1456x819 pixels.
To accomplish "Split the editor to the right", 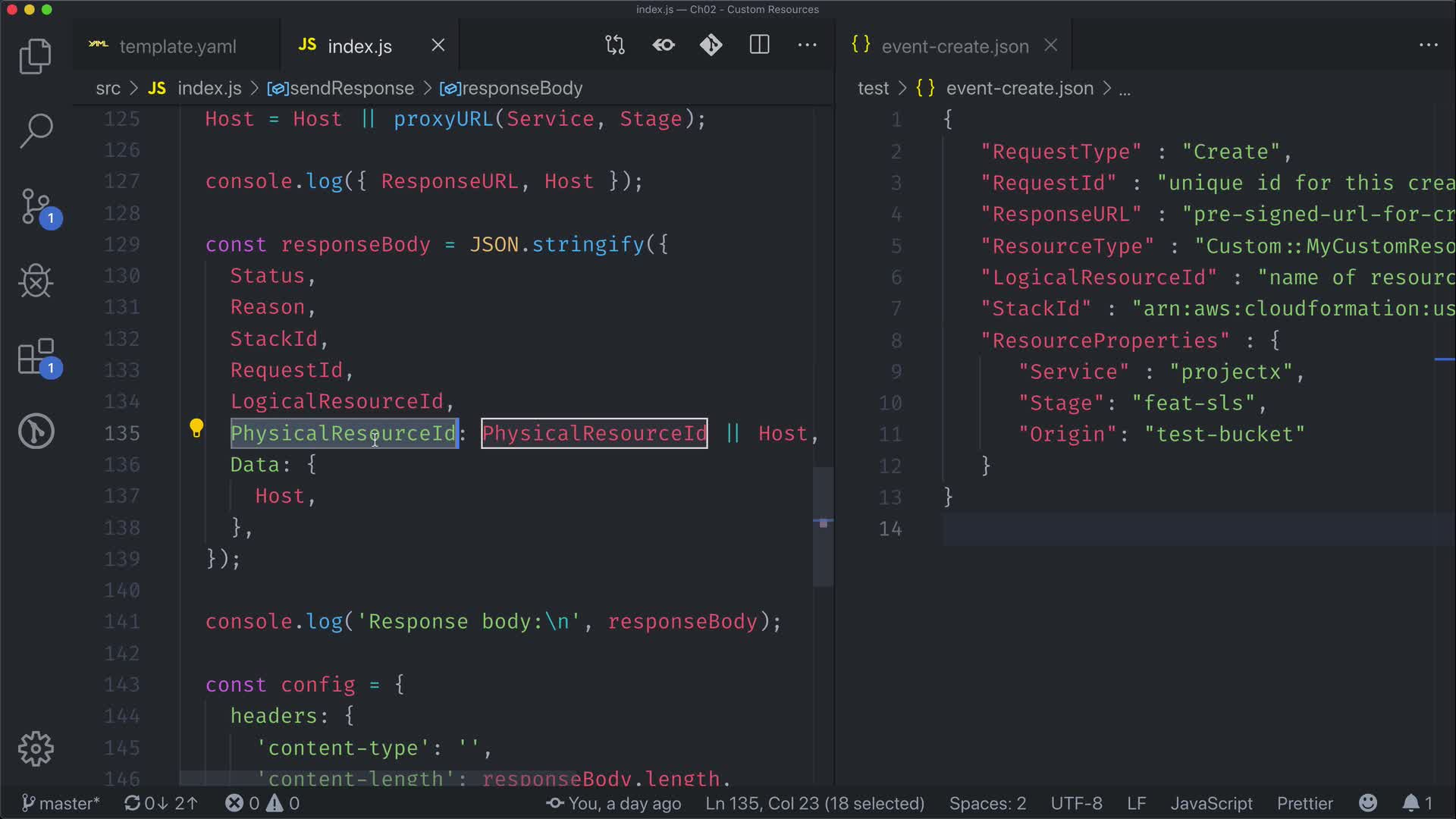I will (x=759, y=45).
